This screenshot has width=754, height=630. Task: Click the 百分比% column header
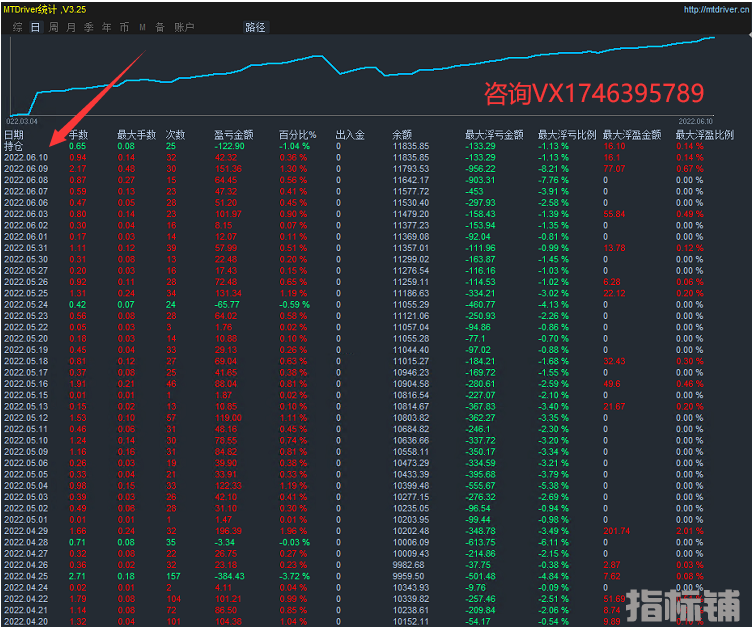(297, 135)
